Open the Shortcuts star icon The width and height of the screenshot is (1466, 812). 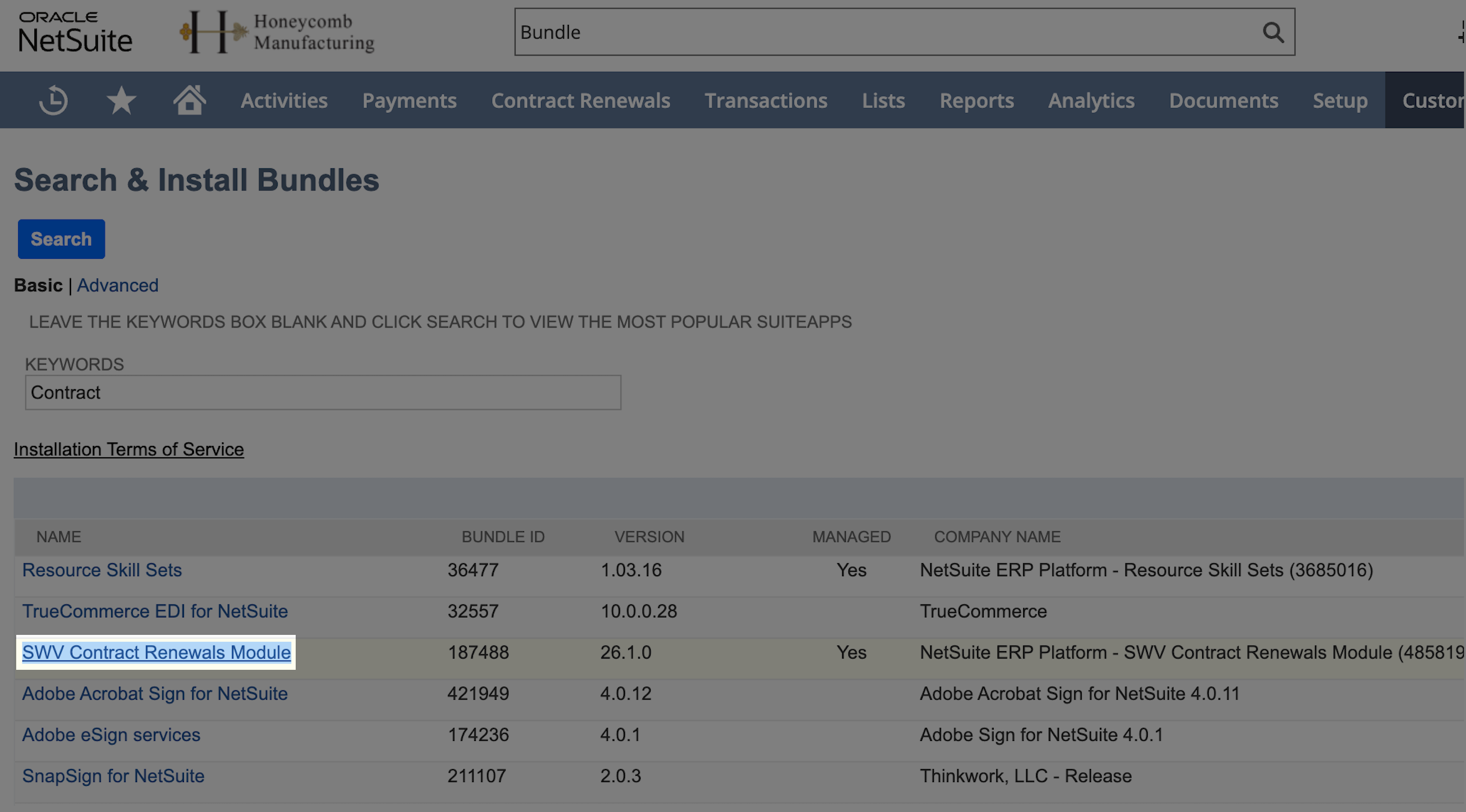[x=121, y=100]
